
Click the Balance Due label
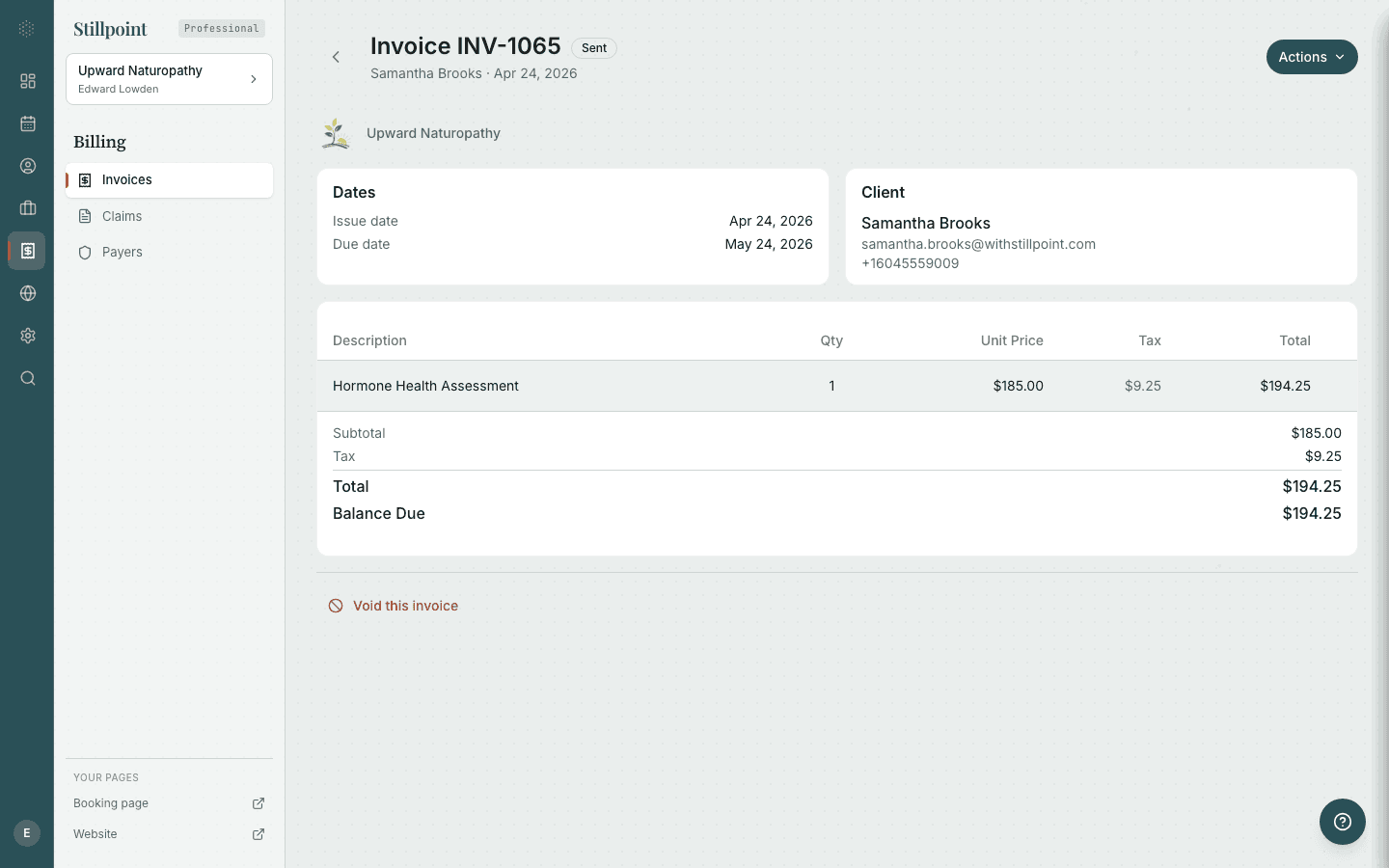point(379,513)
